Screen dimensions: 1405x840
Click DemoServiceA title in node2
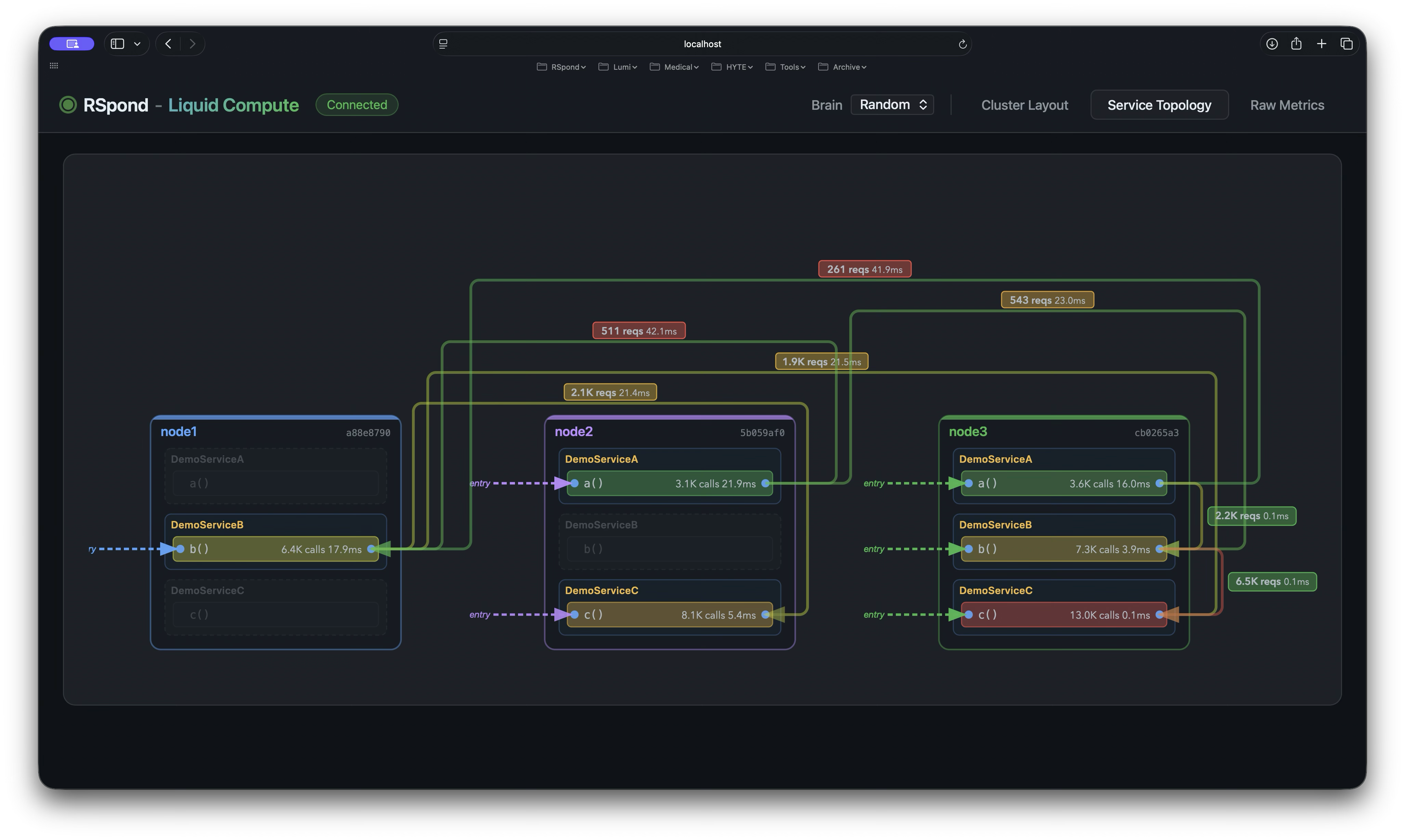[602, 459]
